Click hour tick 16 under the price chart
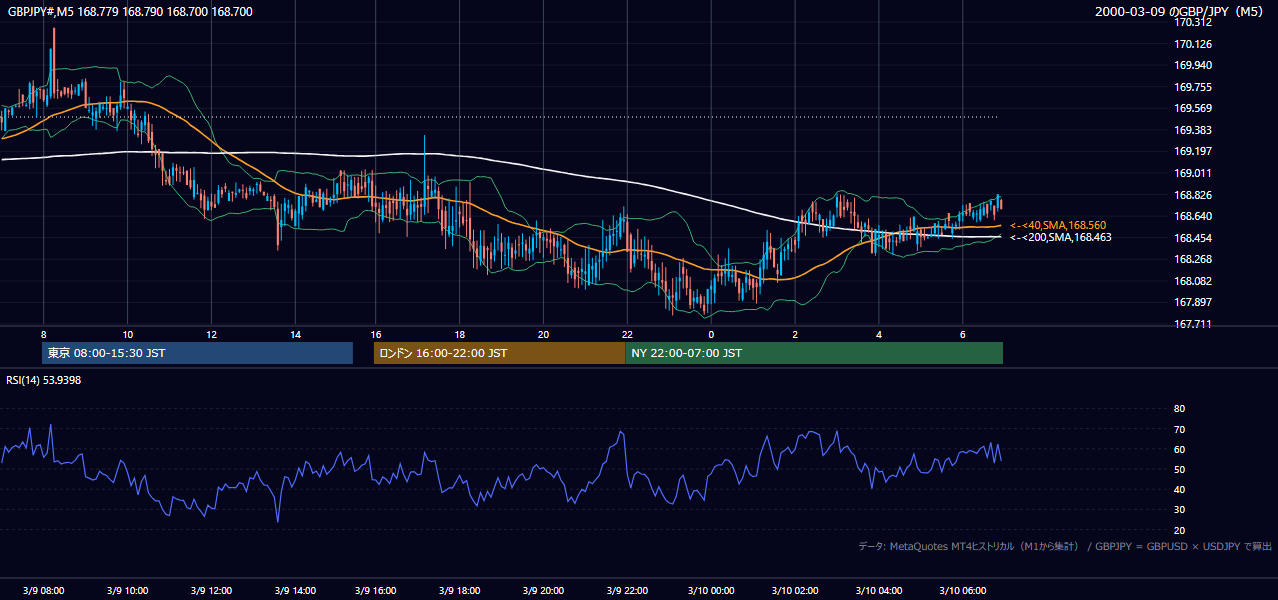Screen dimensions: 1278x600 pyautogui.click(x=376, y=334)
